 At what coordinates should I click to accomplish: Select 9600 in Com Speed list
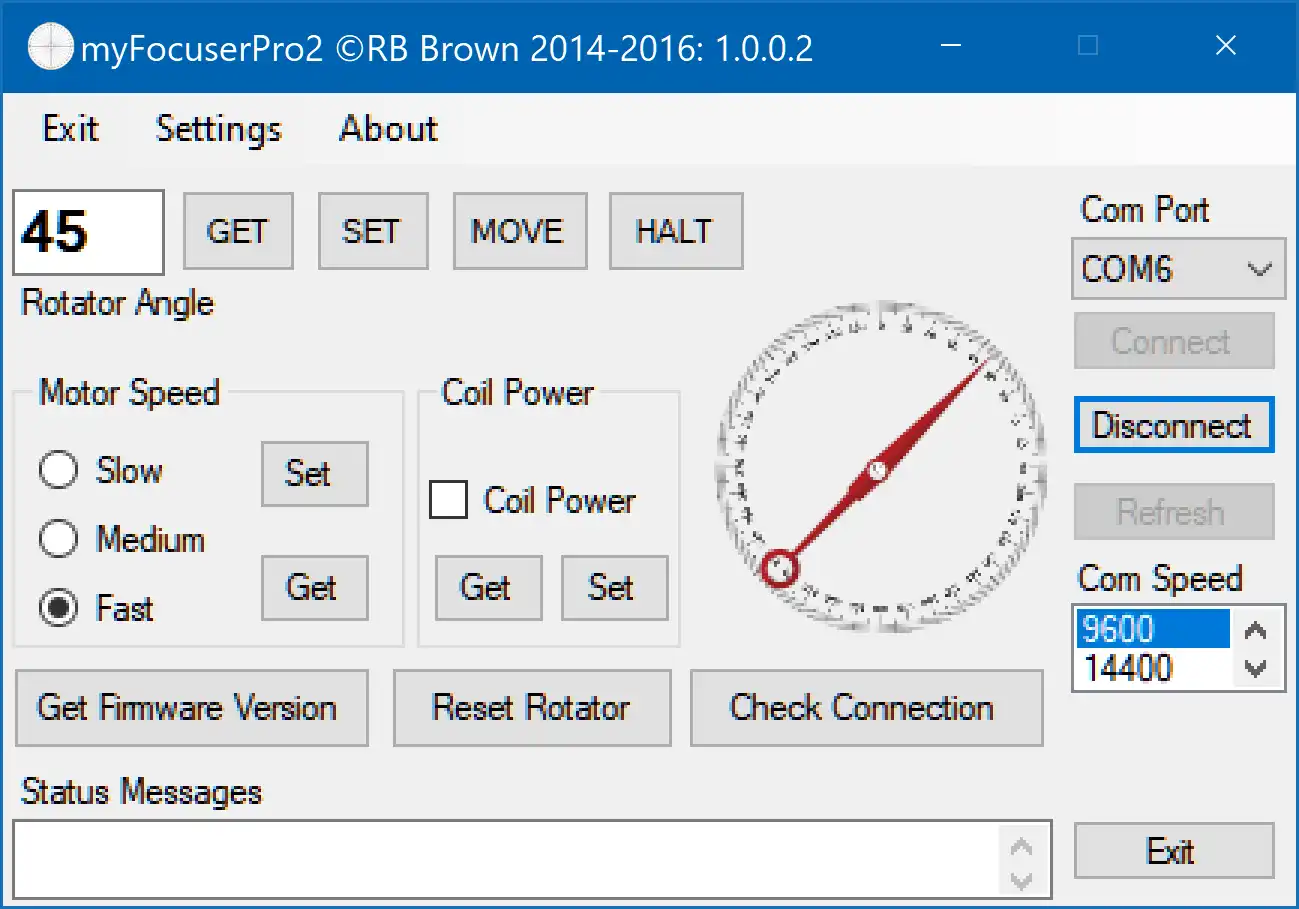[1153, 629]
